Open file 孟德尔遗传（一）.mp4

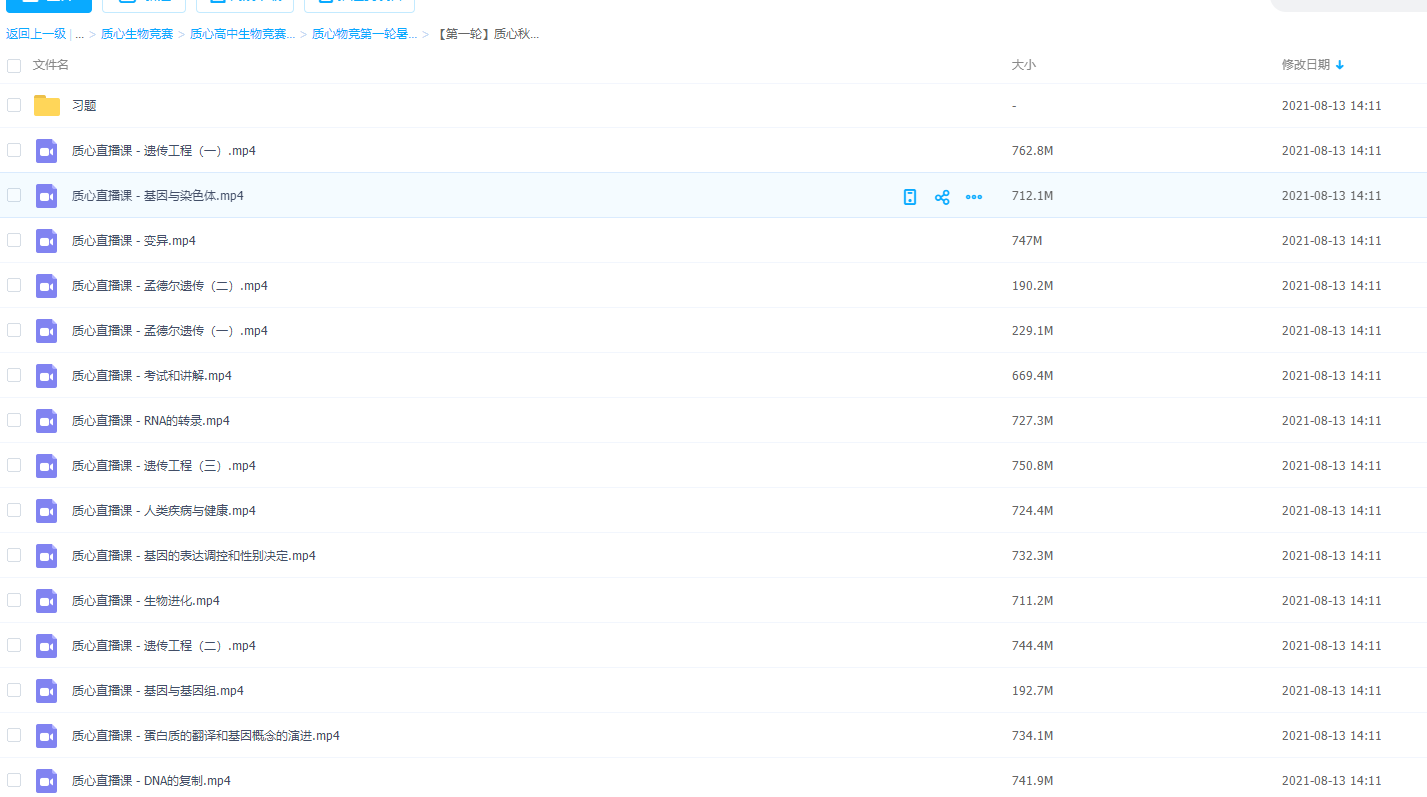(x=170, y=331)
